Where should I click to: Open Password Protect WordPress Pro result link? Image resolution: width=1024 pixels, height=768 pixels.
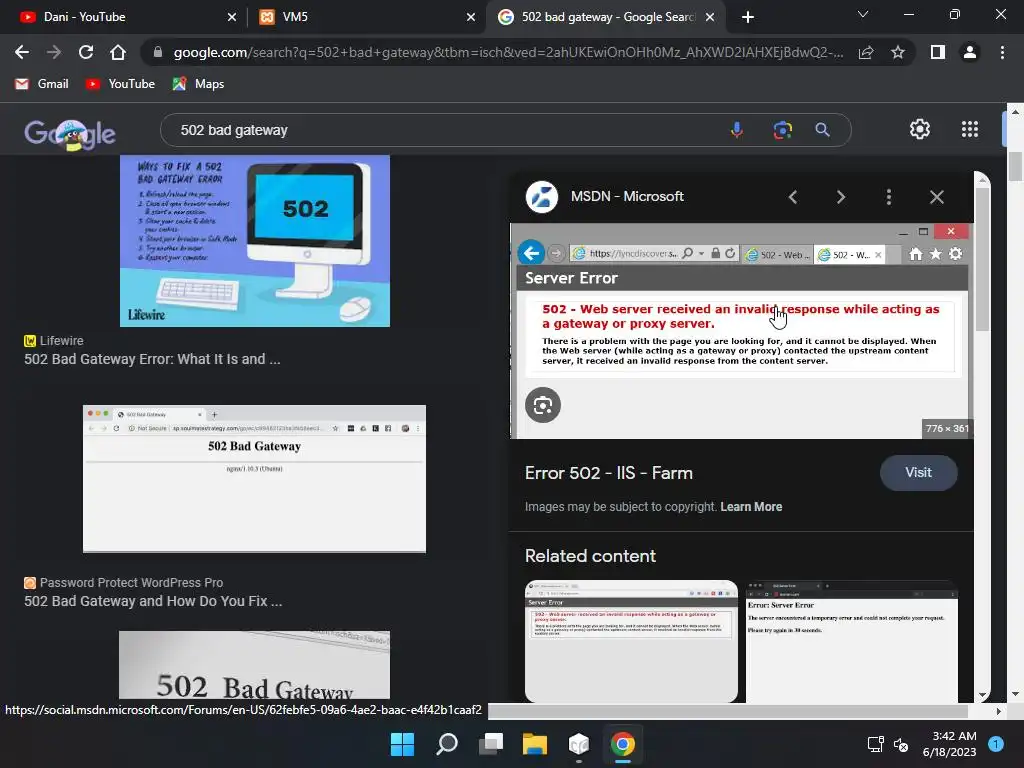153,601
